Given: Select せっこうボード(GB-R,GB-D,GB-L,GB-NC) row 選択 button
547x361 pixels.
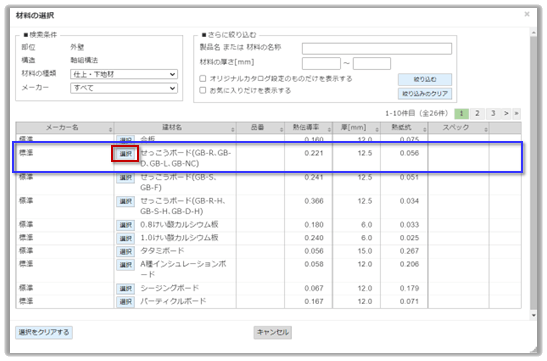Looking at the screenshot, I should click(x=125, y=154).
